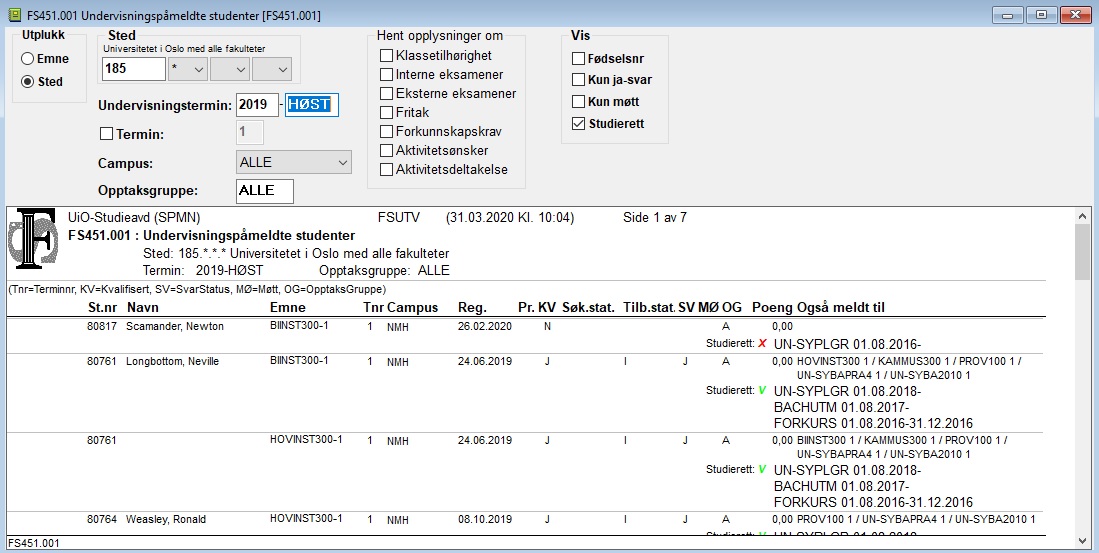Click the UN-SYPLGR 01.08.2016- study right text
Viewport: 1099px width, 553px height.
pyautogui.click(x=847, y=344)
